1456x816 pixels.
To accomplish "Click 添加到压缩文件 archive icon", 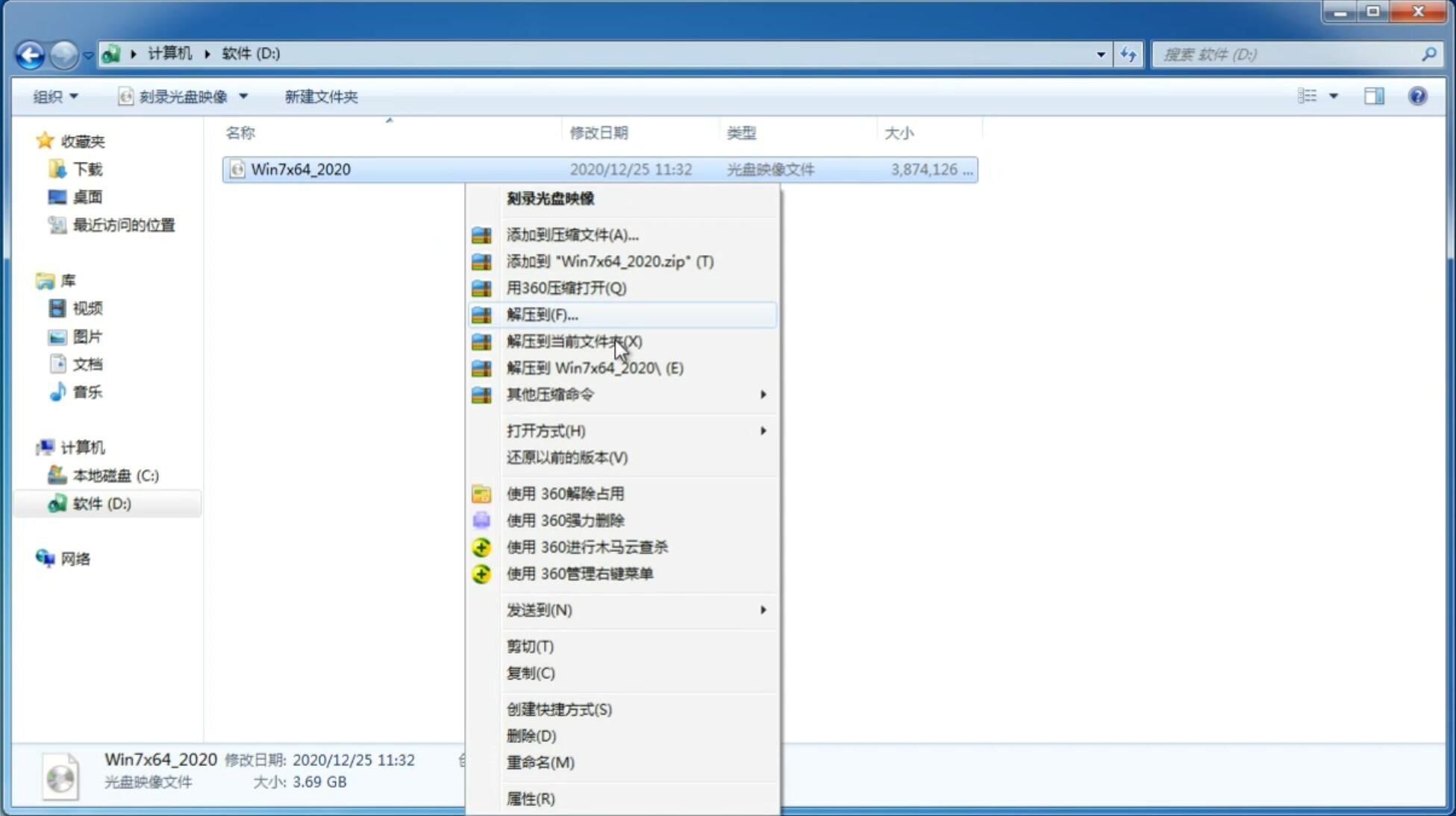I will coord(481,234).
